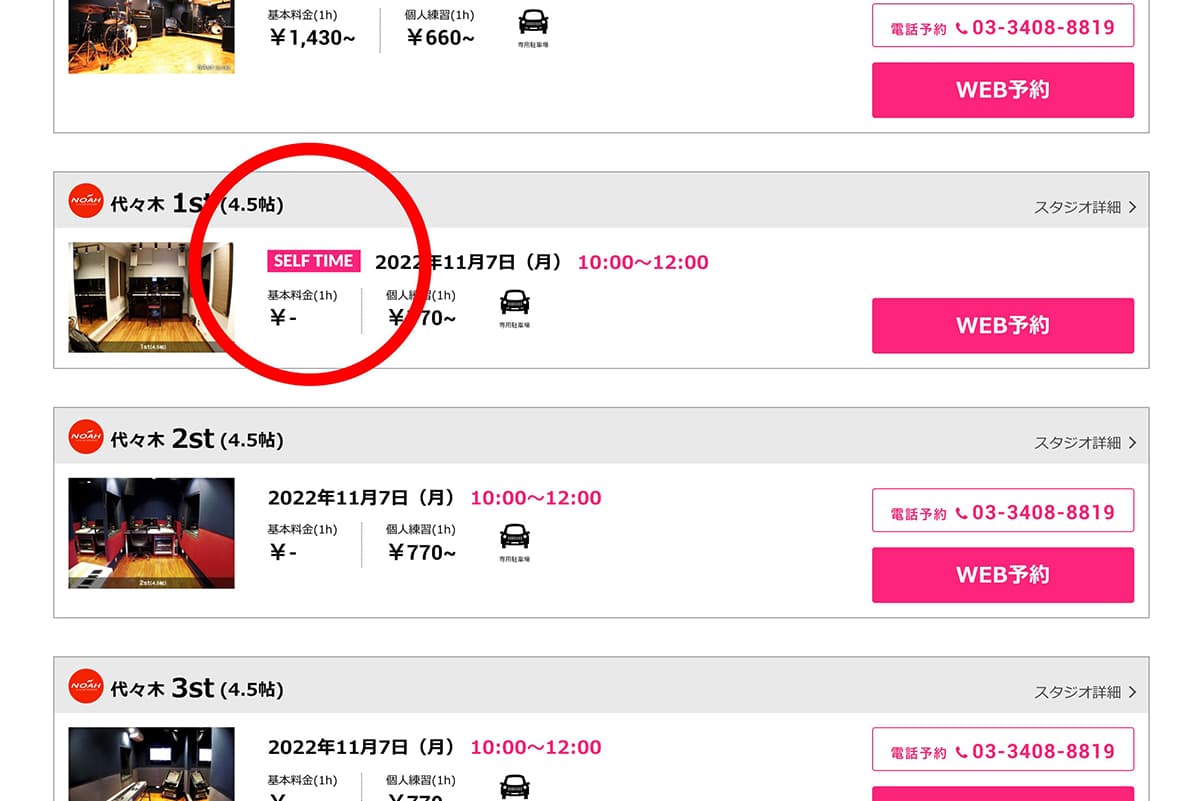This screenshot has width=1200, height=801.
Task: Click NOAH logo beside 代々木 2st
Action: [86, 437]
